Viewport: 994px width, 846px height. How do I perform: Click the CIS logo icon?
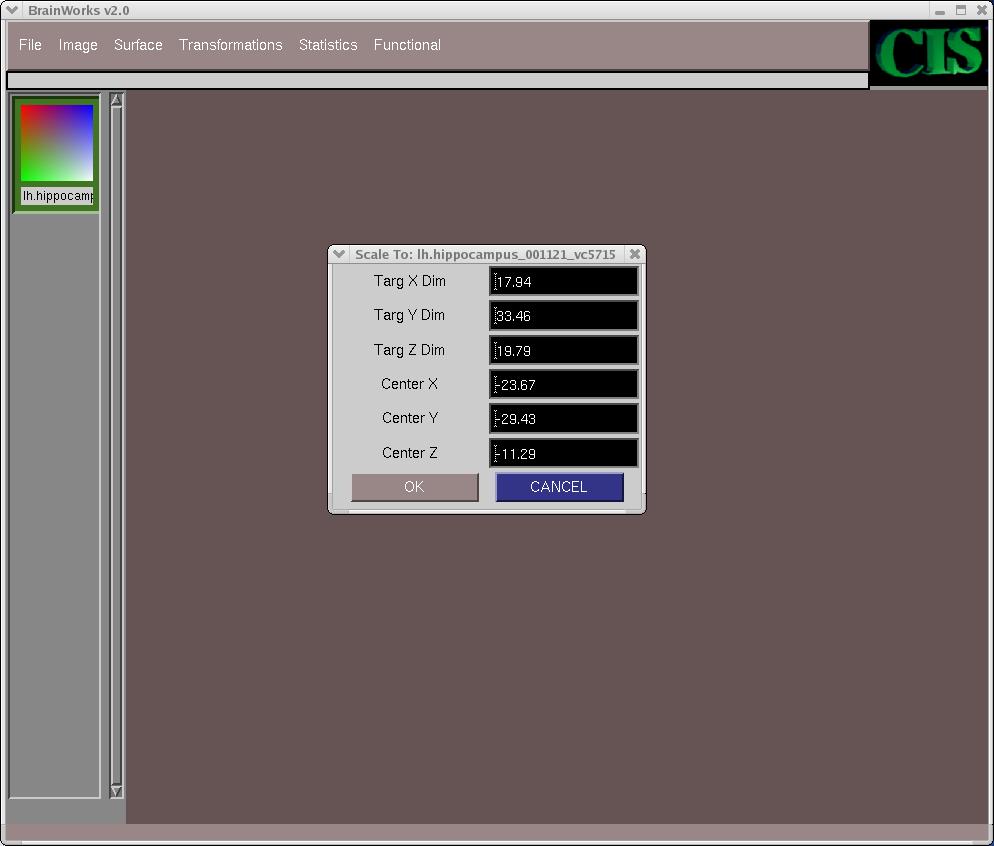click(930, 53)
